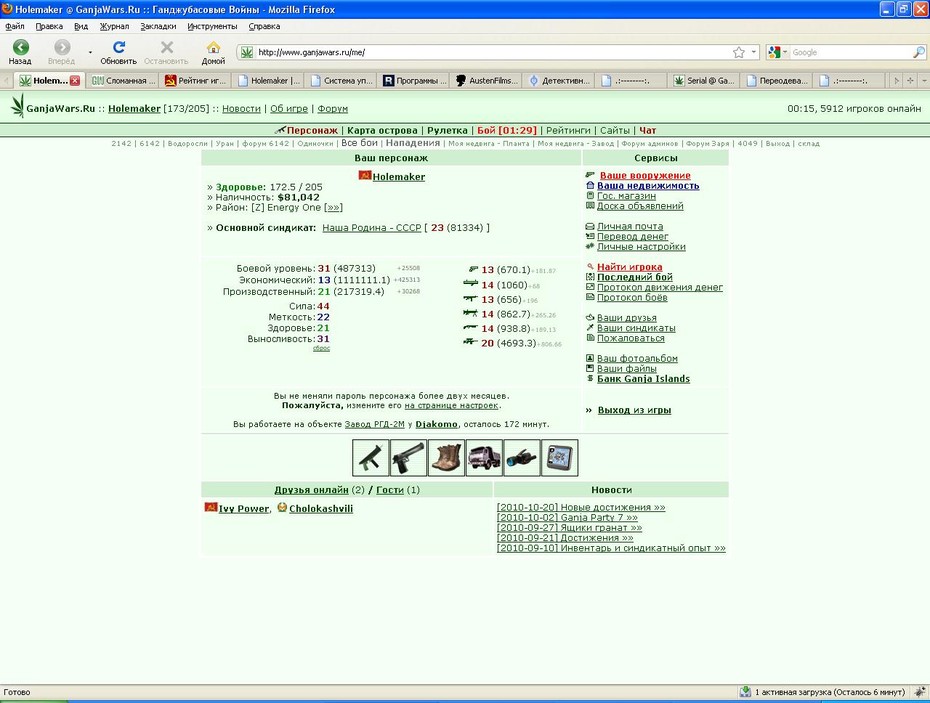Screen dimensions: 930x703
Task: Click the icon beside Банк Ganja Islands
Action: [590, 378]
